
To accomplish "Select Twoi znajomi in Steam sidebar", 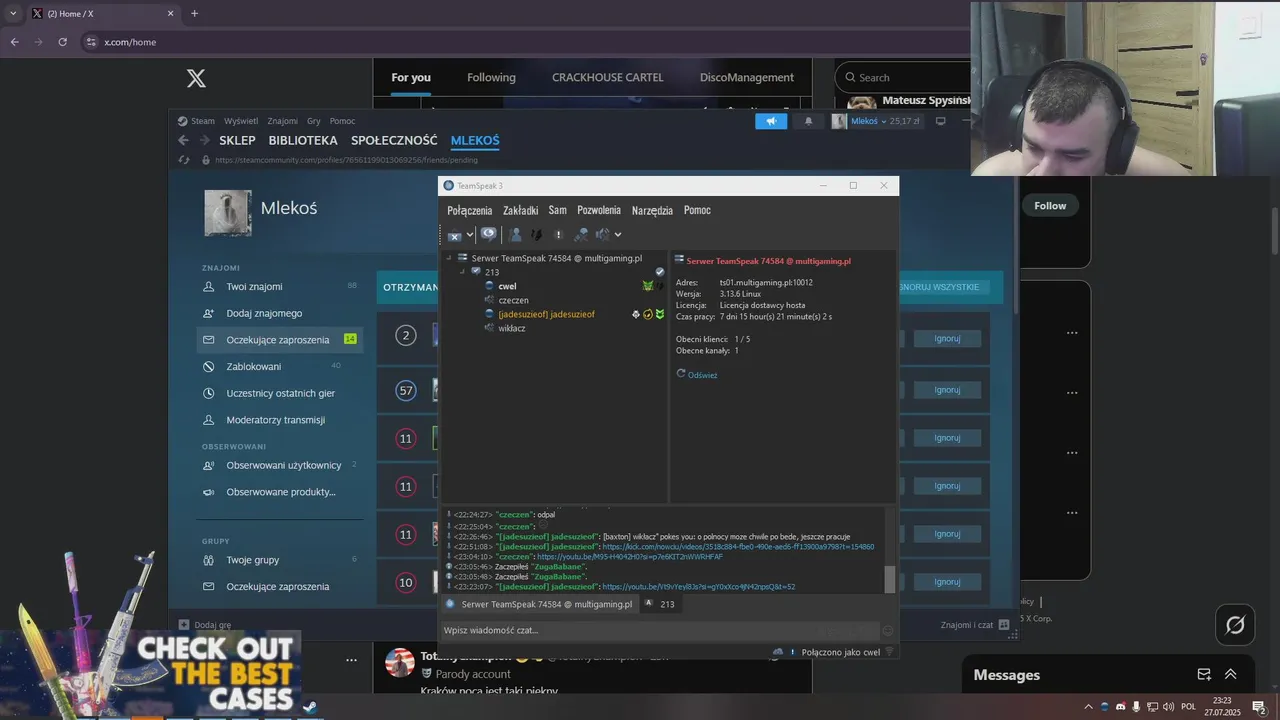I will [x=279, y=286].
